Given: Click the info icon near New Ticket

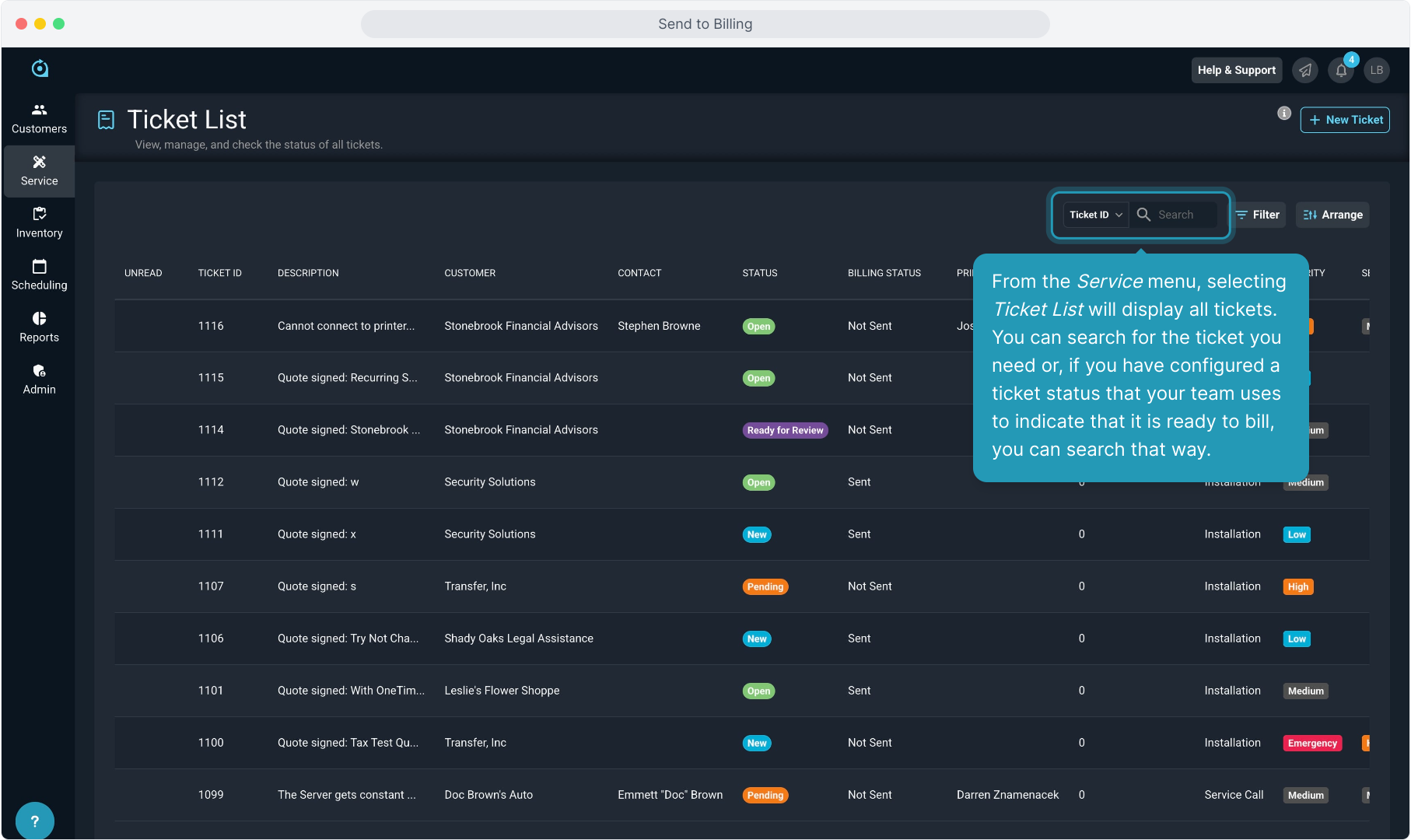Looking at the screenshot, I should click(1284, 114).
